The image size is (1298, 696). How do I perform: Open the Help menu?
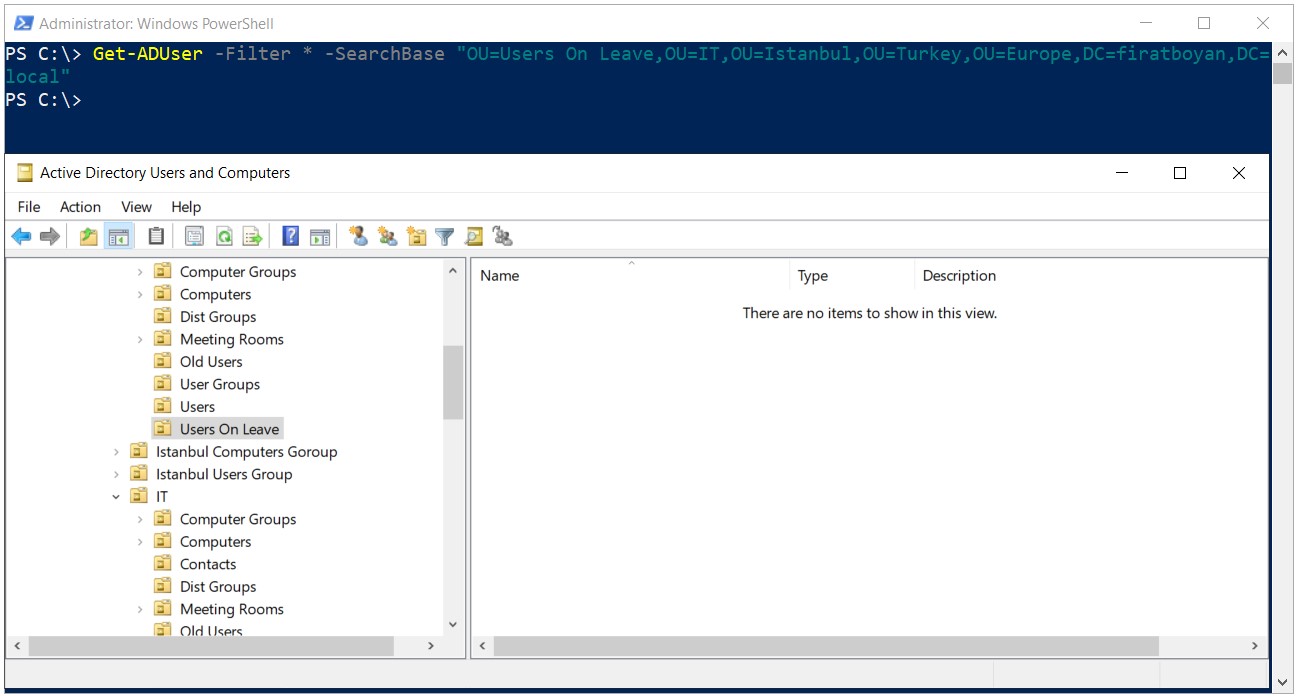tap(186, 207)
